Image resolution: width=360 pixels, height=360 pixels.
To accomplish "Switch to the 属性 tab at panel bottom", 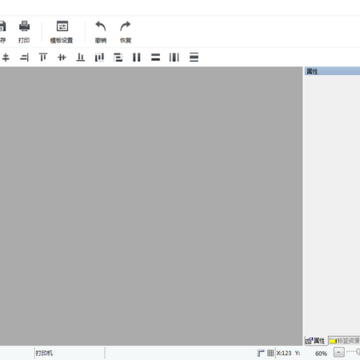I will pyautogui.click(x=316, y=341).
